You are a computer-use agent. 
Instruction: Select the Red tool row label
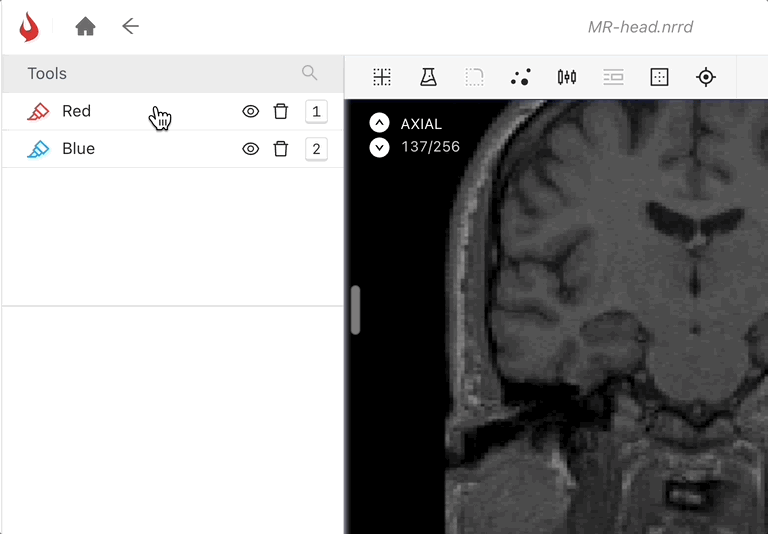pyautogui.click(x=76, y=111)
